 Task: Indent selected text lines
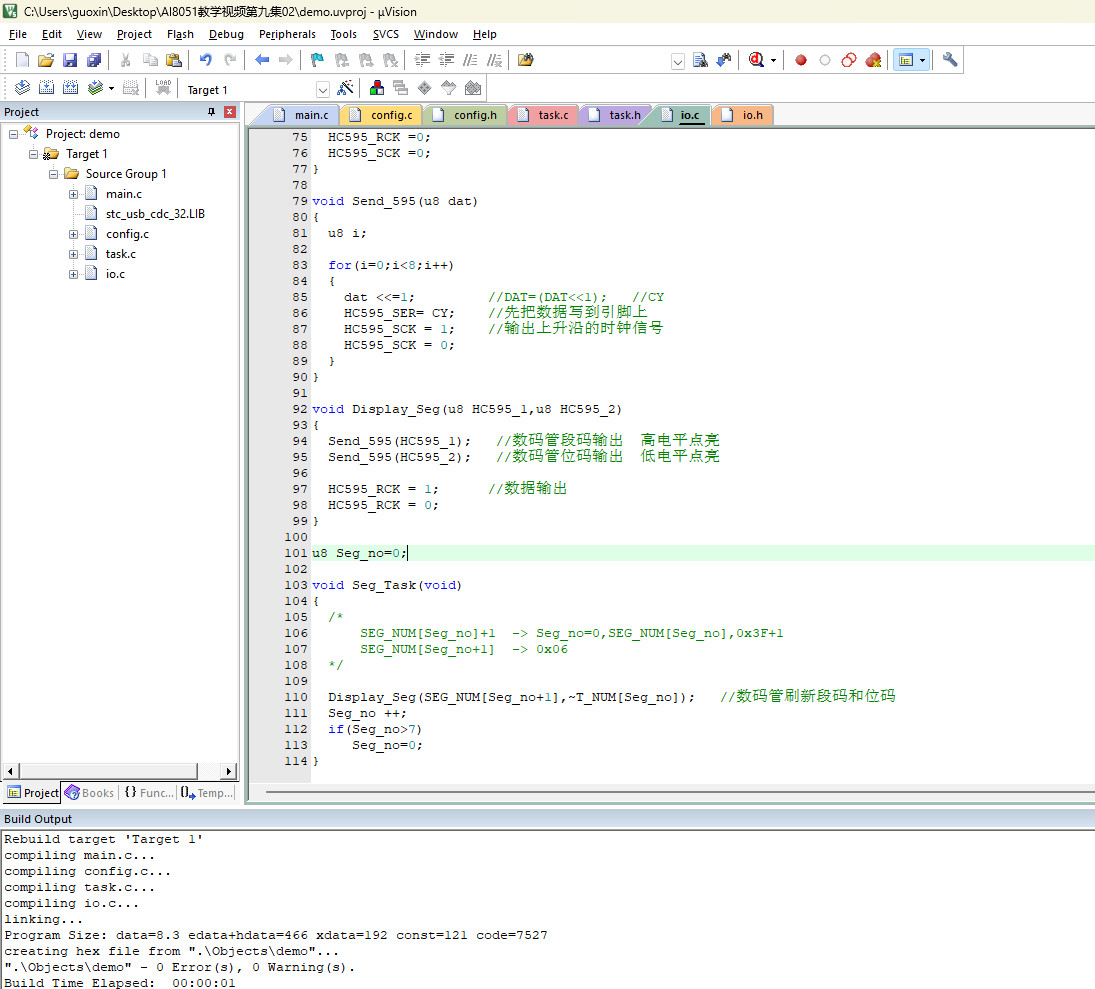422,60
